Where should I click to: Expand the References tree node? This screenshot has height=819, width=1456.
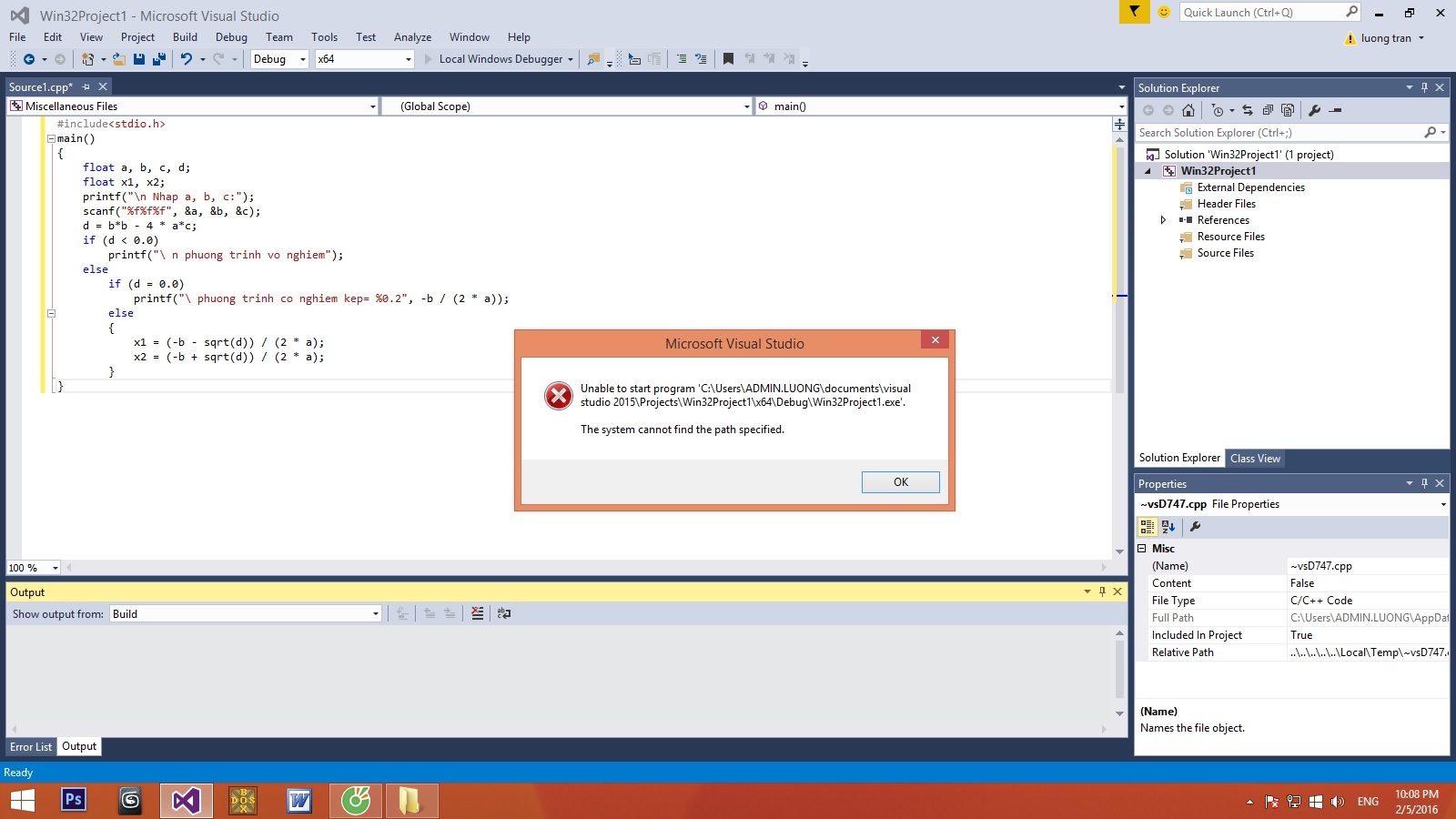[x=1163, y=220]
